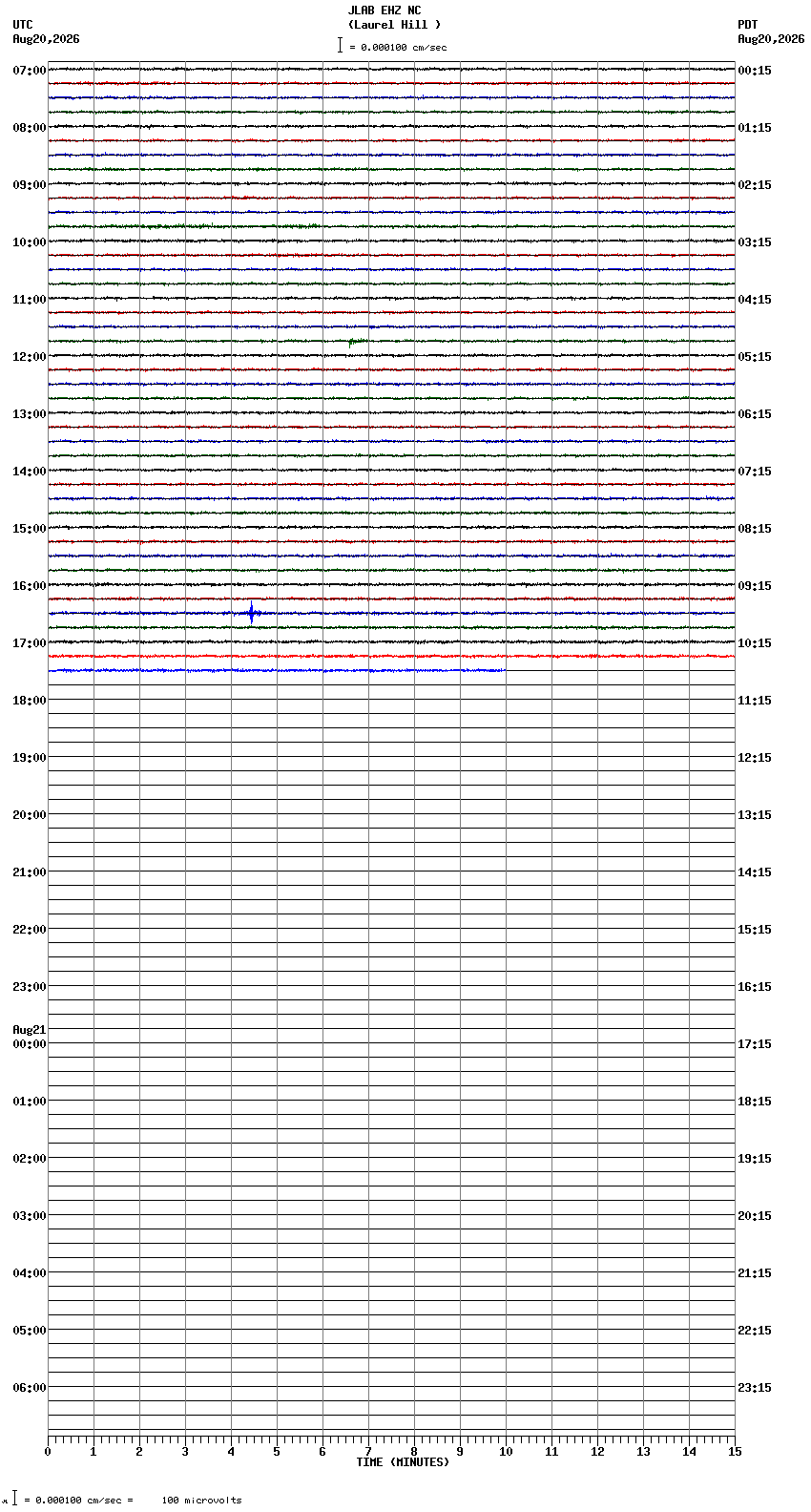Viewport: 811px width, 1512px height.
Task: Click the 'PDT' header label
Action: (748, 25)
